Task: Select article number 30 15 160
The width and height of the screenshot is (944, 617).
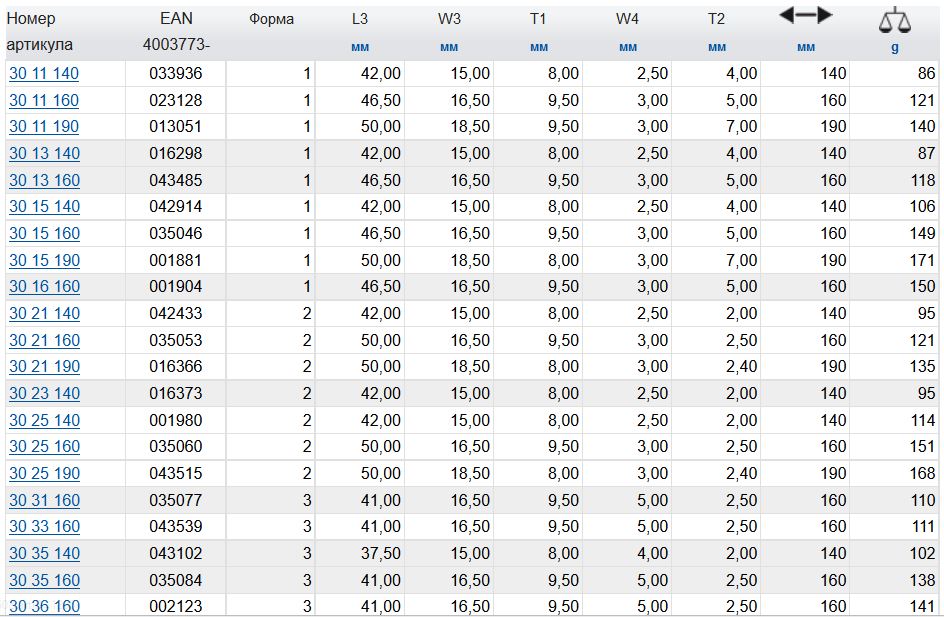Action: coord(44,234)
